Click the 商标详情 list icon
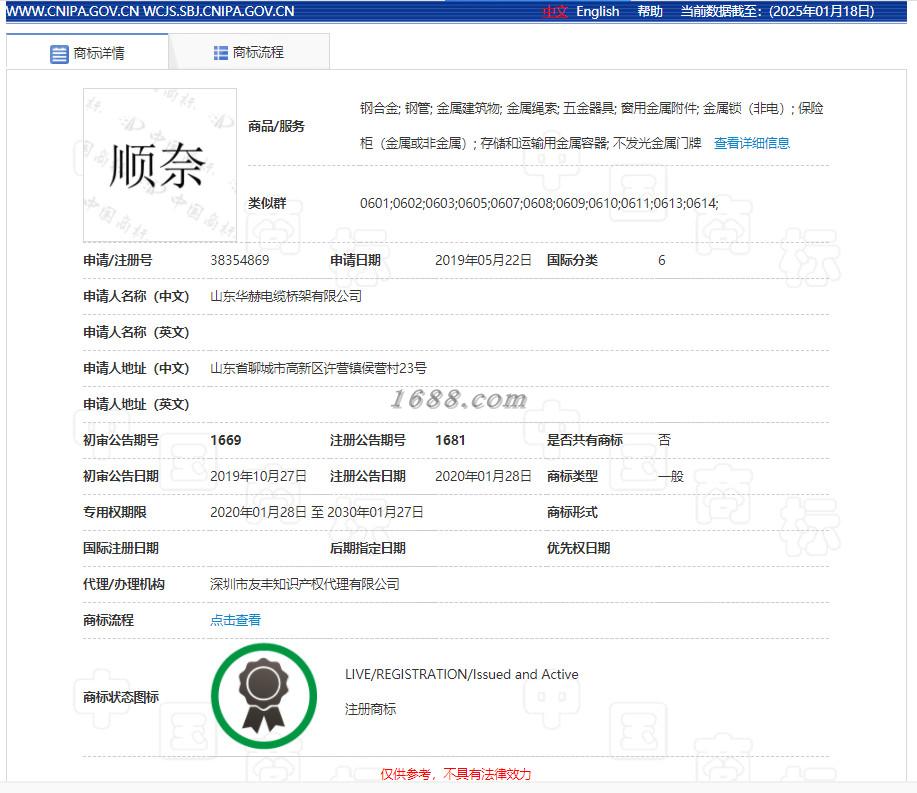Viewport: 917px width, 793px height. [x=59, y=54]
